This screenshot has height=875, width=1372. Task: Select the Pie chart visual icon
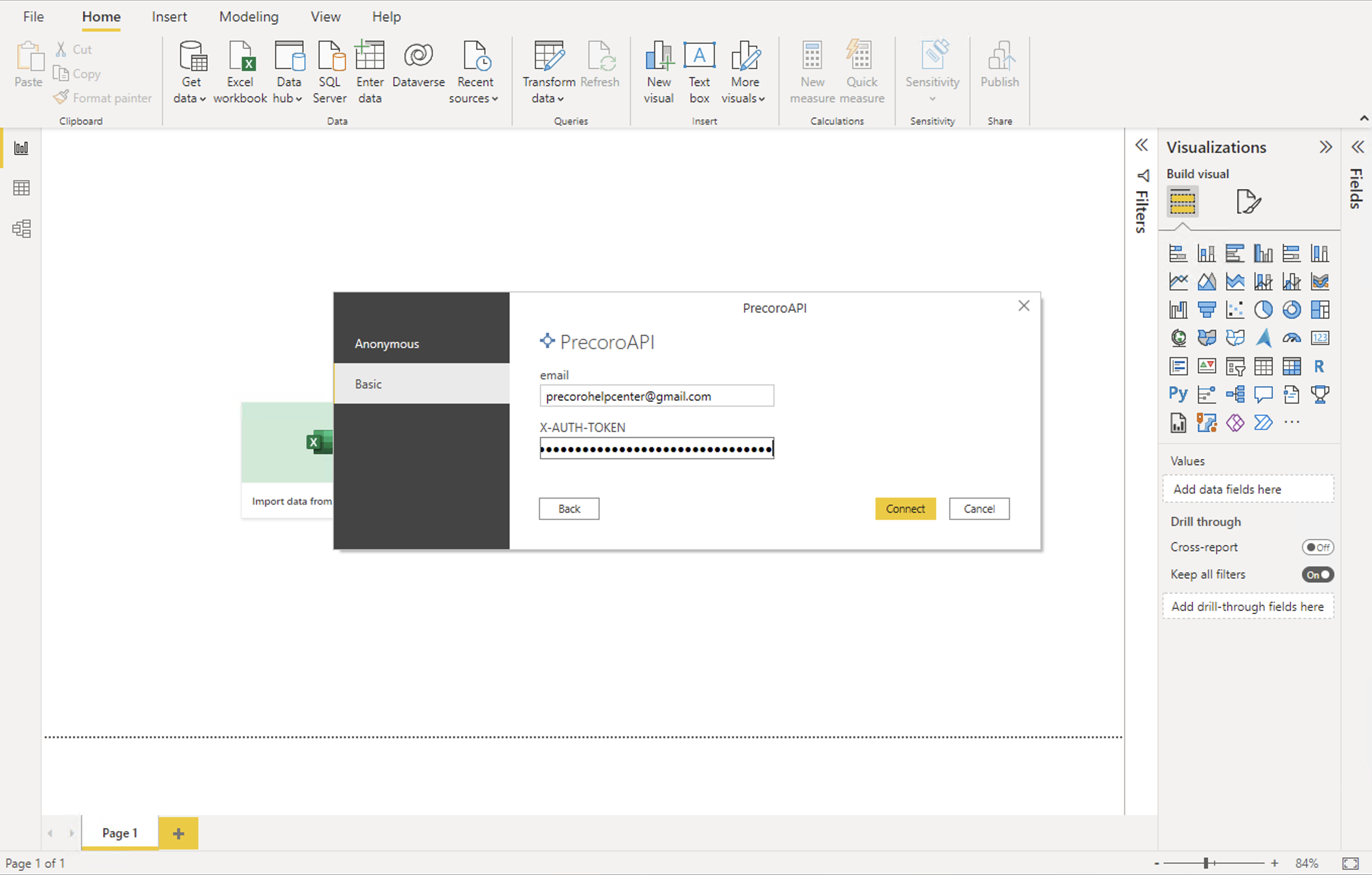pos(1263,310)
